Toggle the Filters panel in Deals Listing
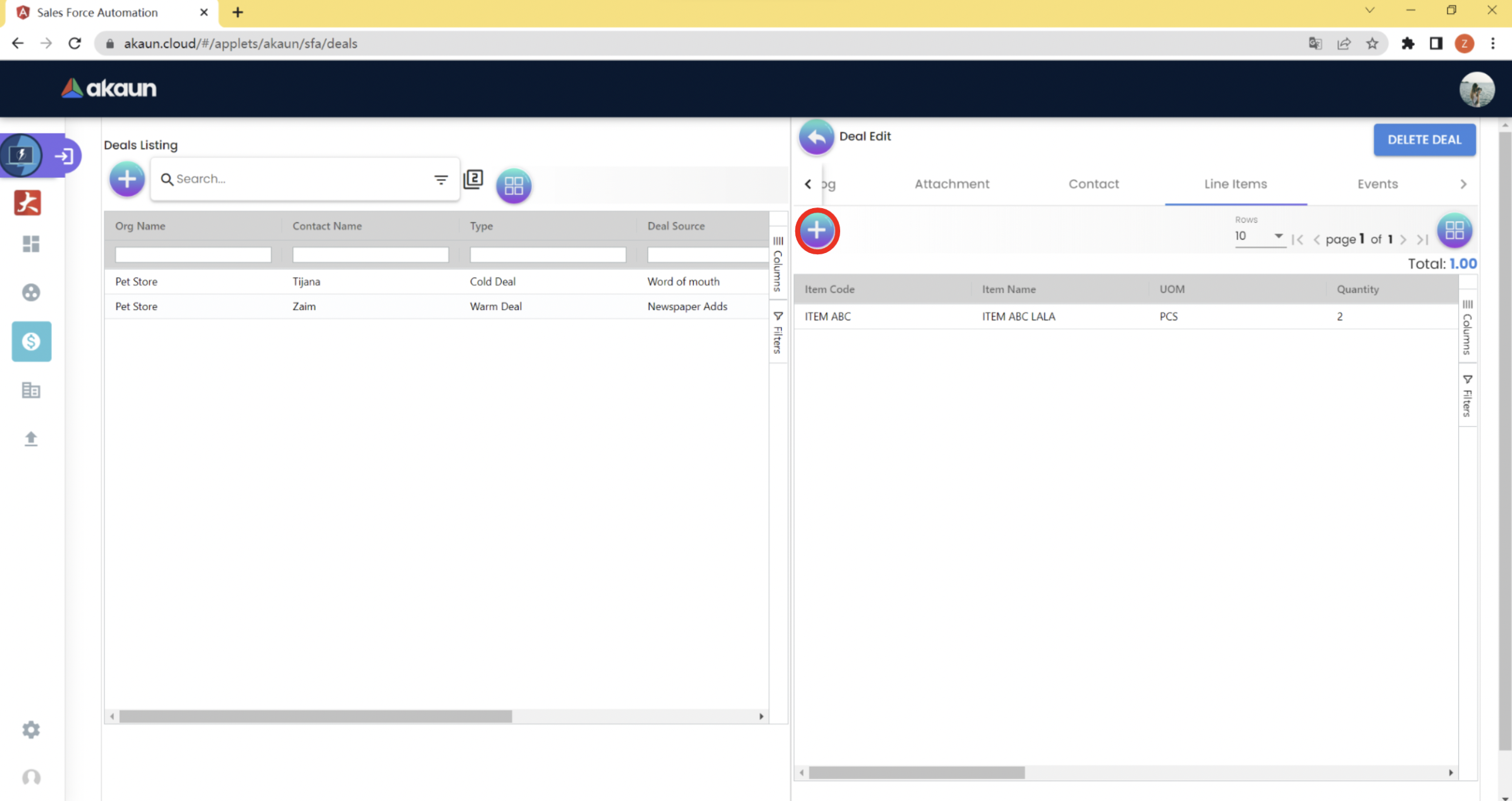Image resolution: width=1512 pixels, height=801 pixels. coord(778,332)
